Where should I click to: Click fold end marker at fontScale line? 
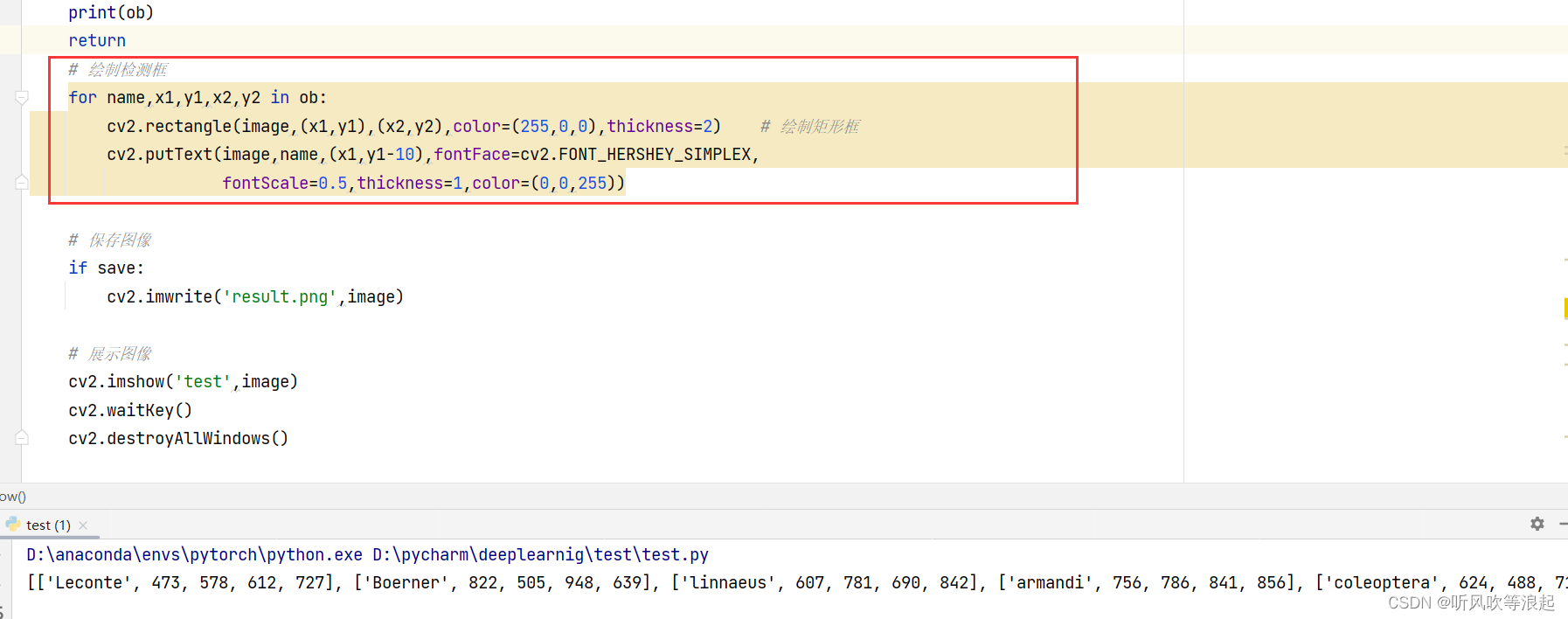pyautogui.click(x=22, y=183)
